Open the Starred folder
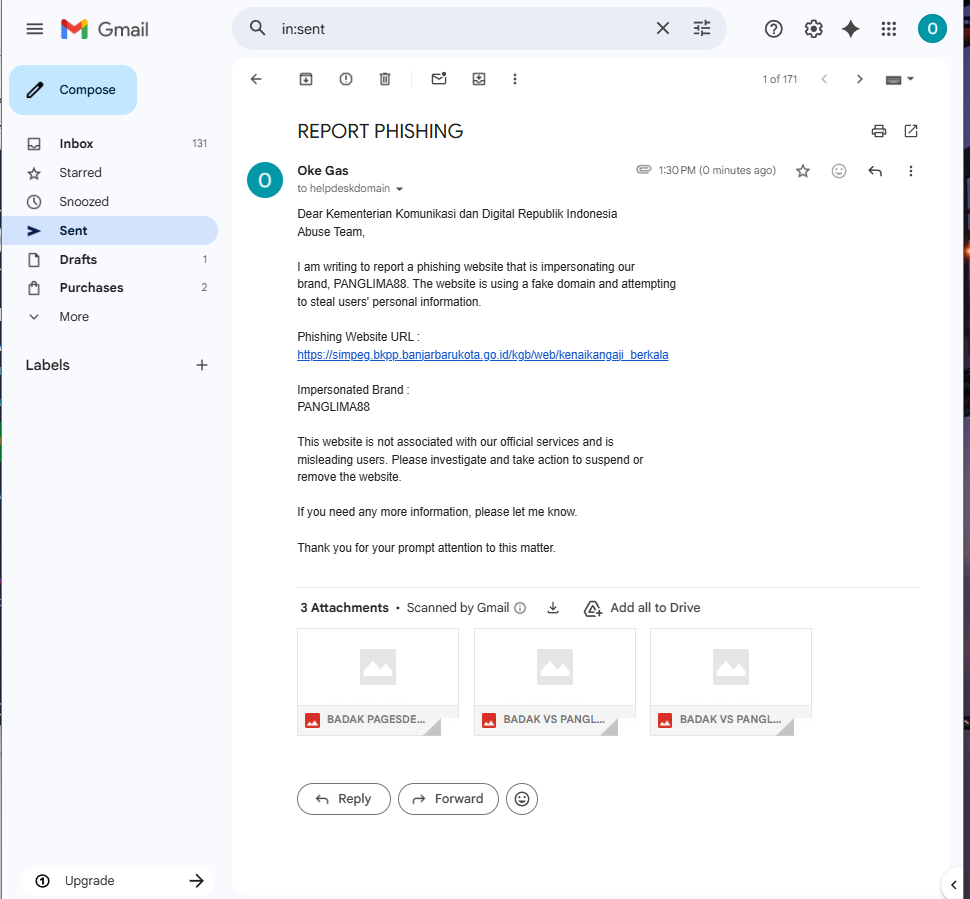The height and width of the screenshot is (899, 970). (x=110, y=173)
